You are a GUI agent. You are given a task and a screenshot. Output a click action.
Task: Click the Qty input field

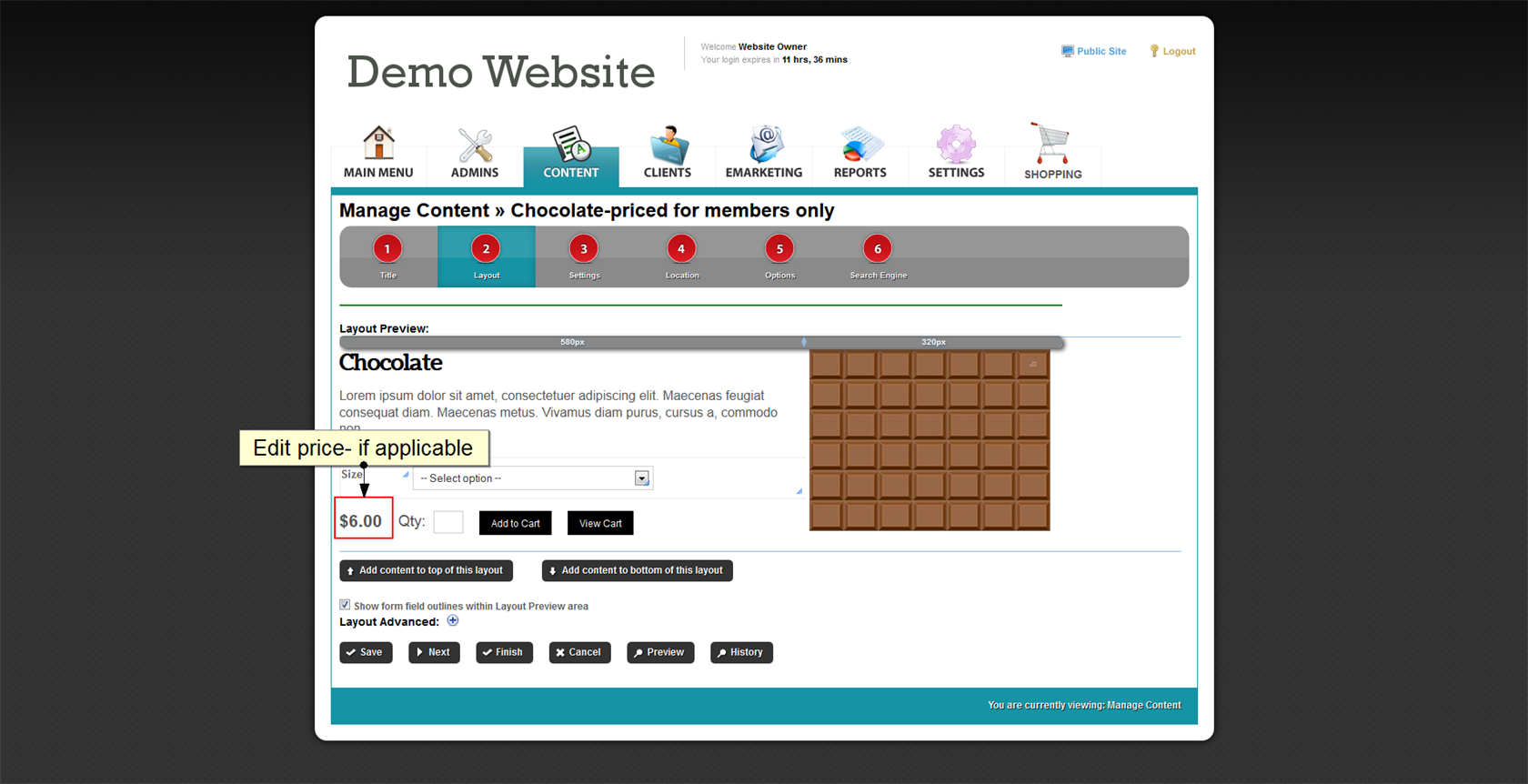pos(448,522)
